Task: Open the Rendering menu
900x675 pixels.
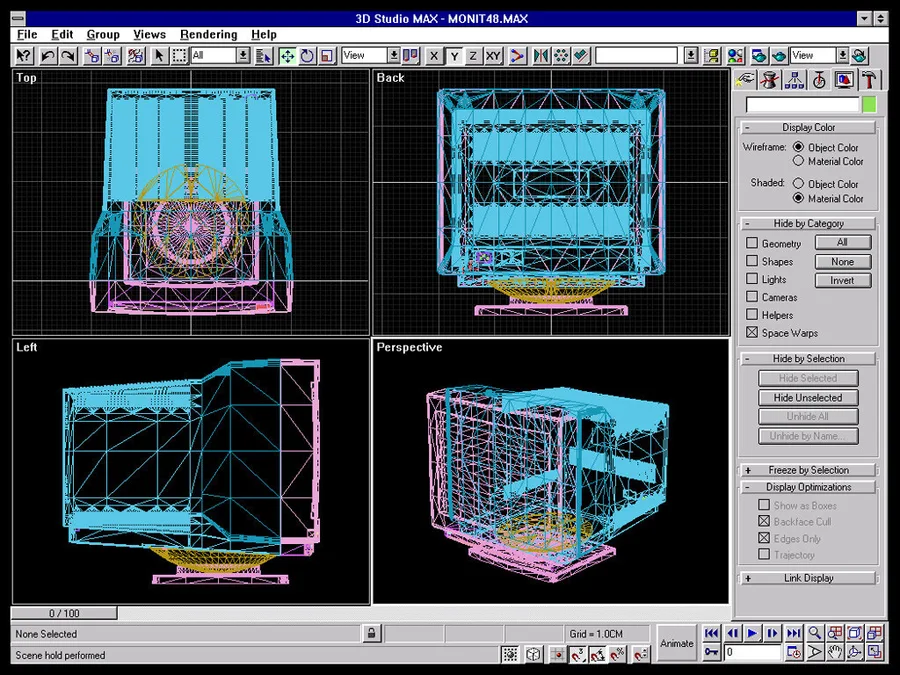Action: [x=208, y=34]
